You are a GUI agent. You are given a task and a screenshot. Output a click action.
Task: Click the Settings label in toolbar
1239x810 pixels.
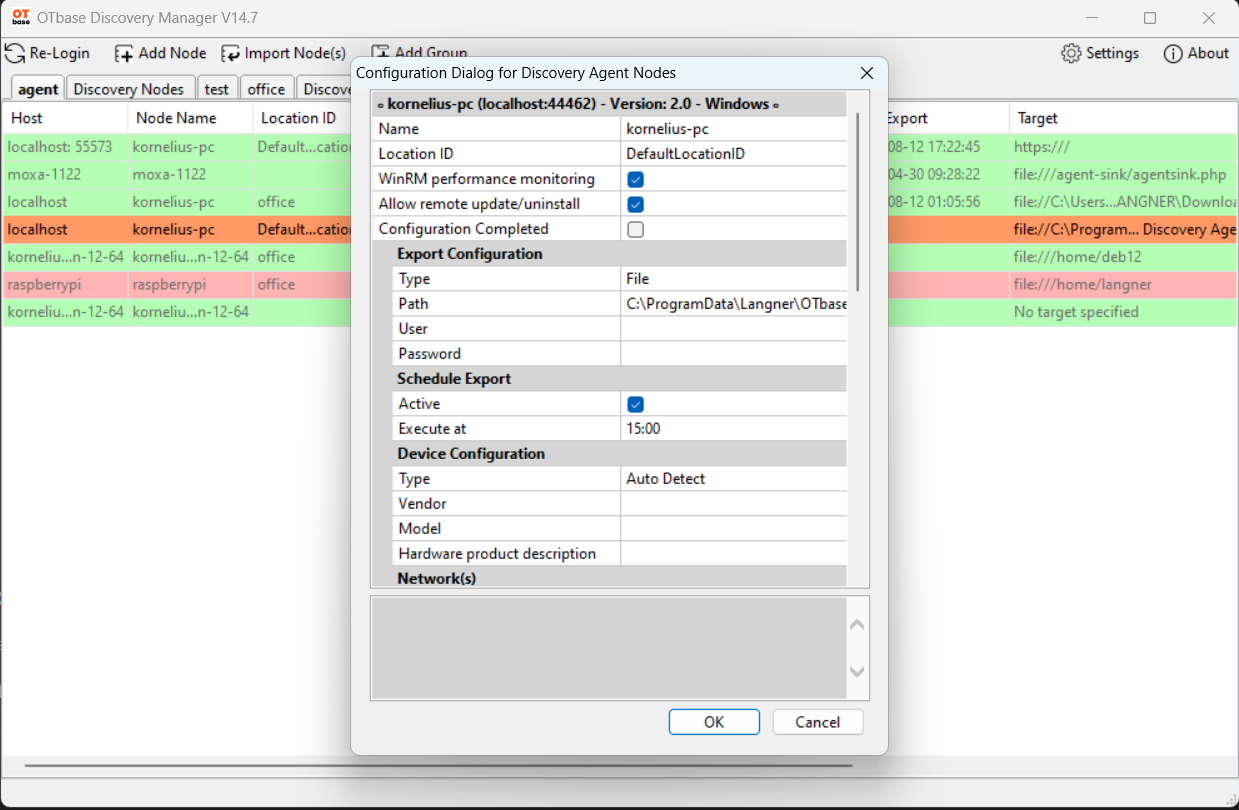[x=1113, y=53]
